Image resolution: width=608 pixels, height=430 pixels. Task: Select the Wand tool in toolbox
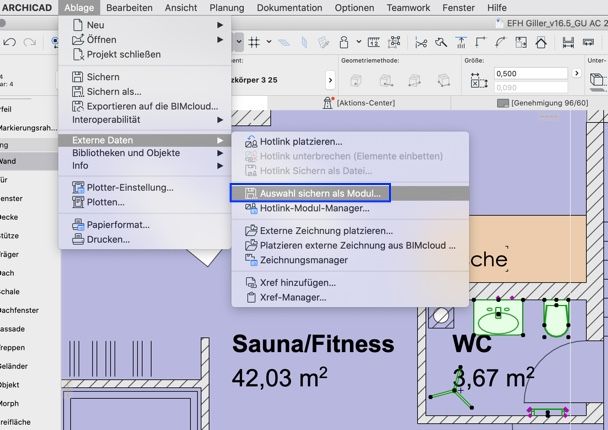10,160
